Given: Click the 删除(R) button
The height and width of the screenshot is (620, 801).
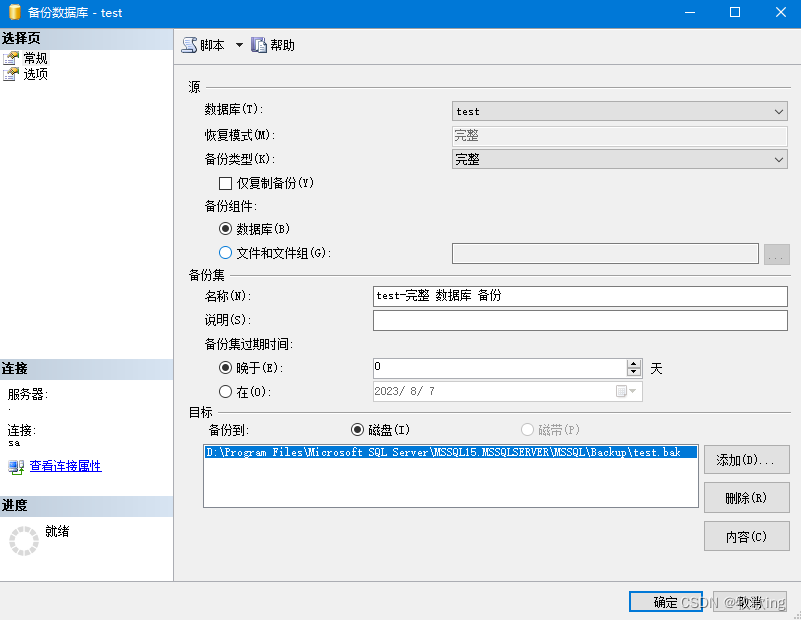Looking at the screenshot, I should [746, 497].
